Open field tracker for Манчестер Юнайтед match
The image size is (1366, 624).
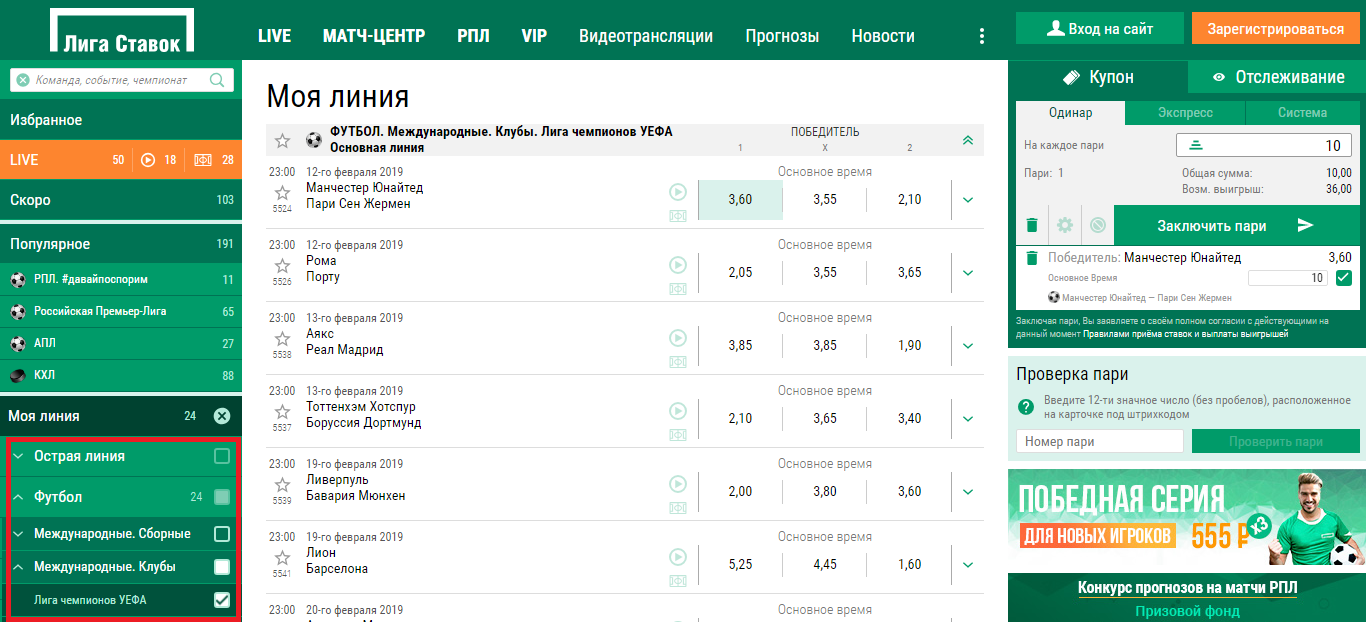tap(678, 216)
